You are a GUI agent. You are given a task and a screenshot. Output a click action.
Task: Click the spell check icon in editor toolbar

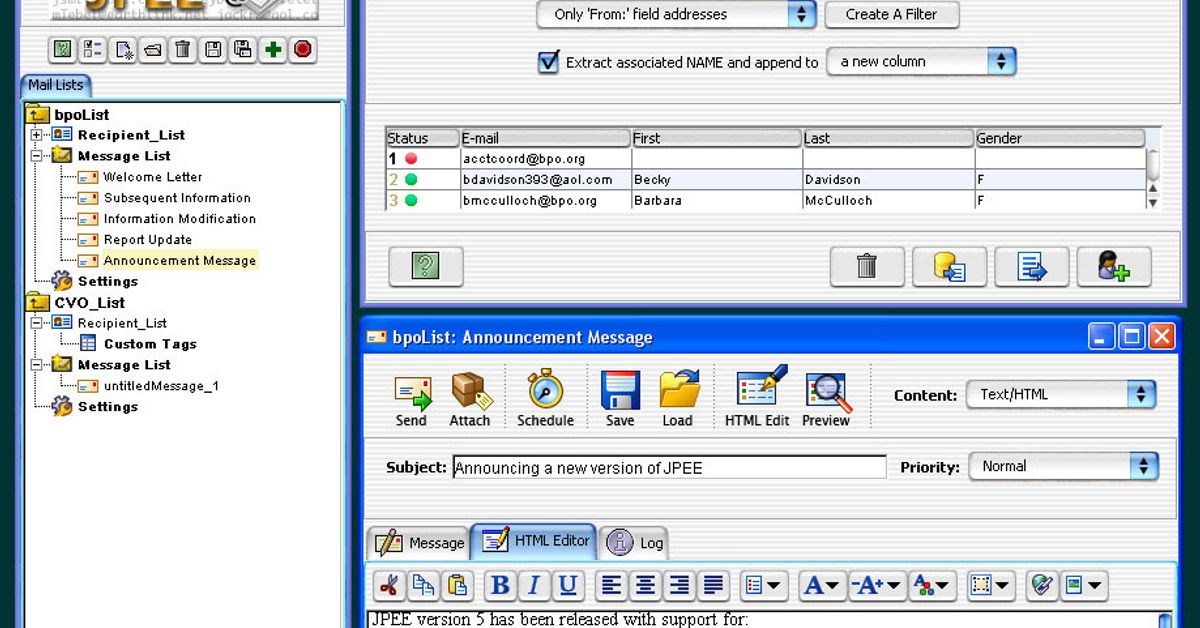tap(1041, 585)
